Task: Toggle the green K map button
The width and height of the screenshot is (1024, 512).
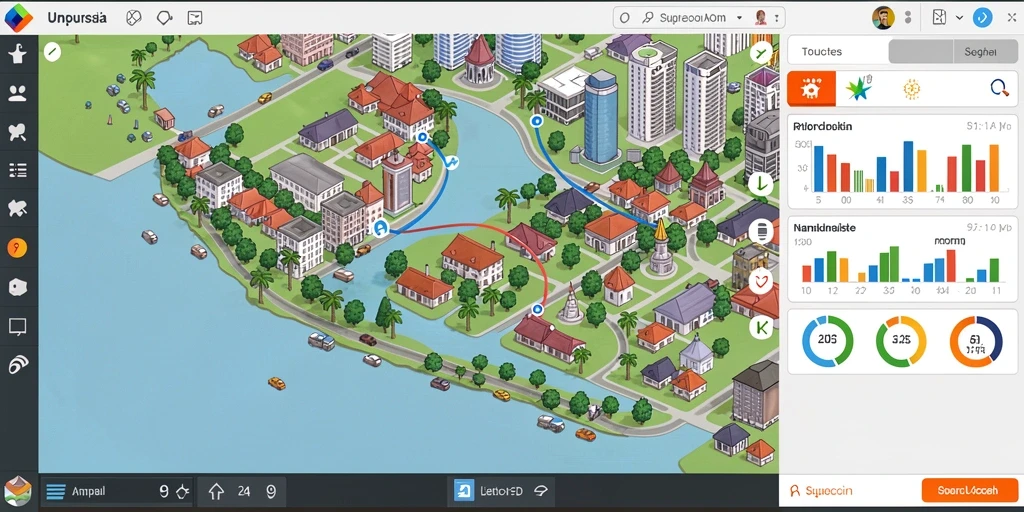Action: (x=761, y=328)
